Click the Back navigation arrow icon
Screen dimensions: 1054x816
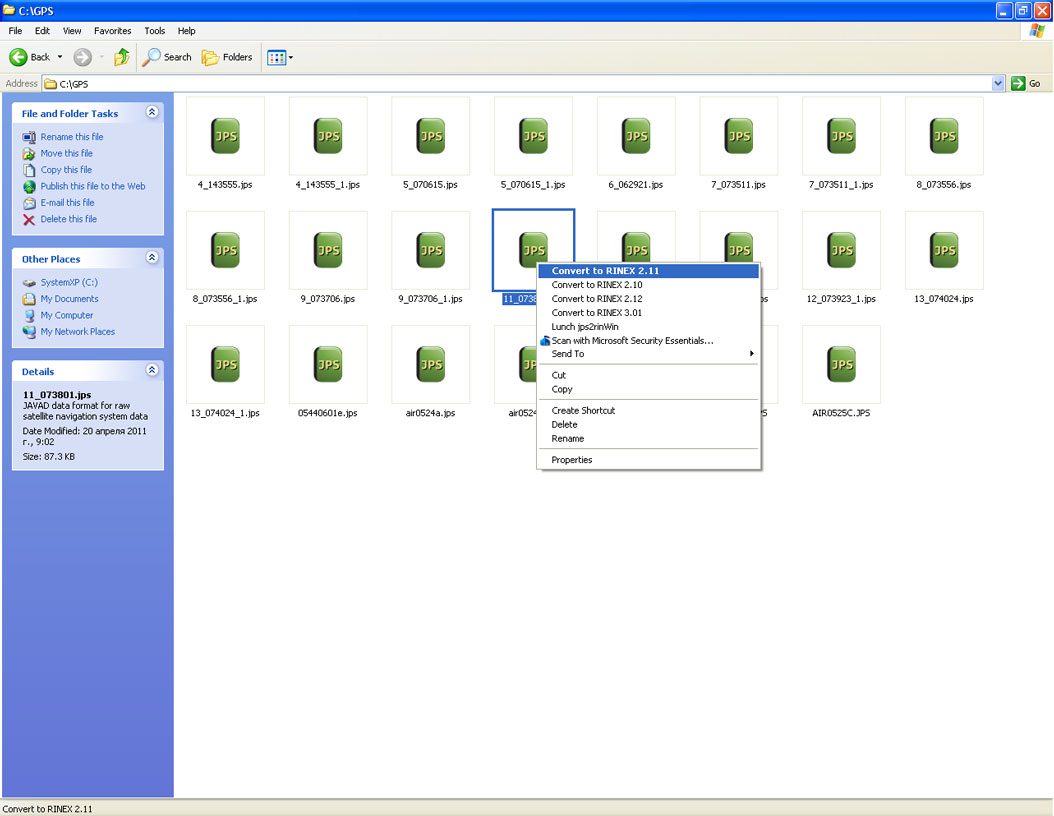[18, 57]
